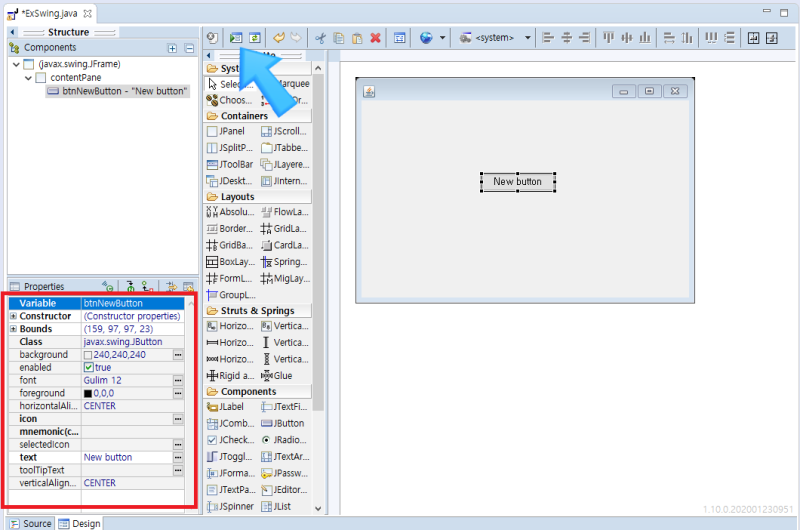The image size is (800, 530).
Task: Click the black foreground color swatch
Action: click(88, 394)
